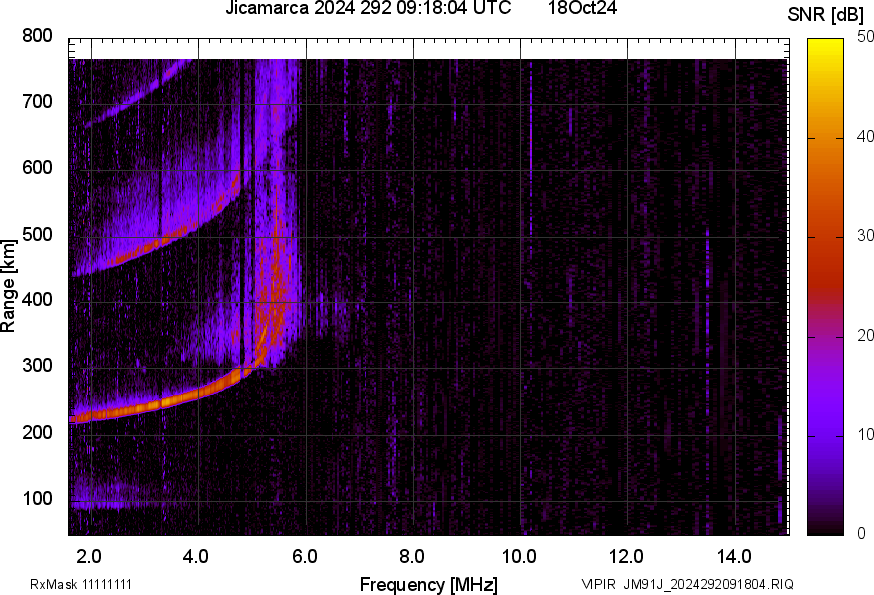The width and height of the screenshot is (874, 595).
Task: Click the faint third-hop trace near 700 km
Action: point(139,95)
